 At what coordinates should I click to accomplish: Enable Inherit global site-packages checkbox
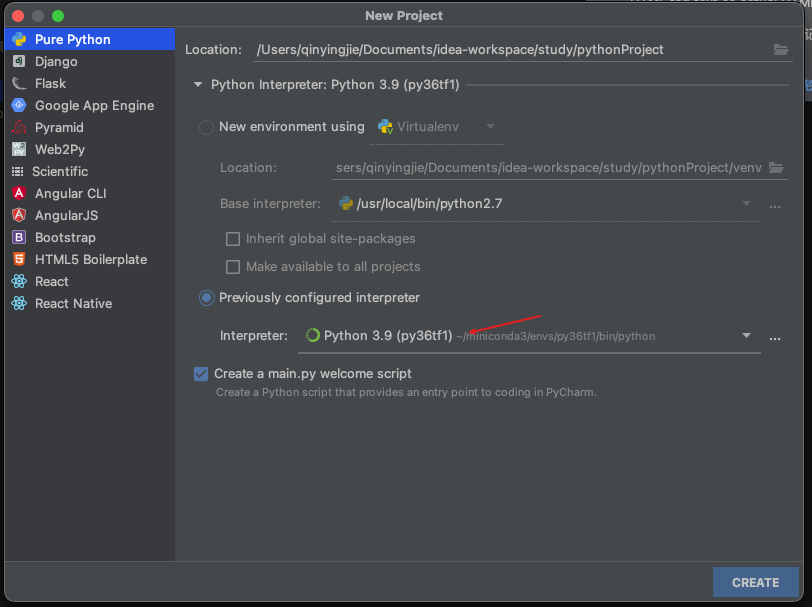click(233, 239)
